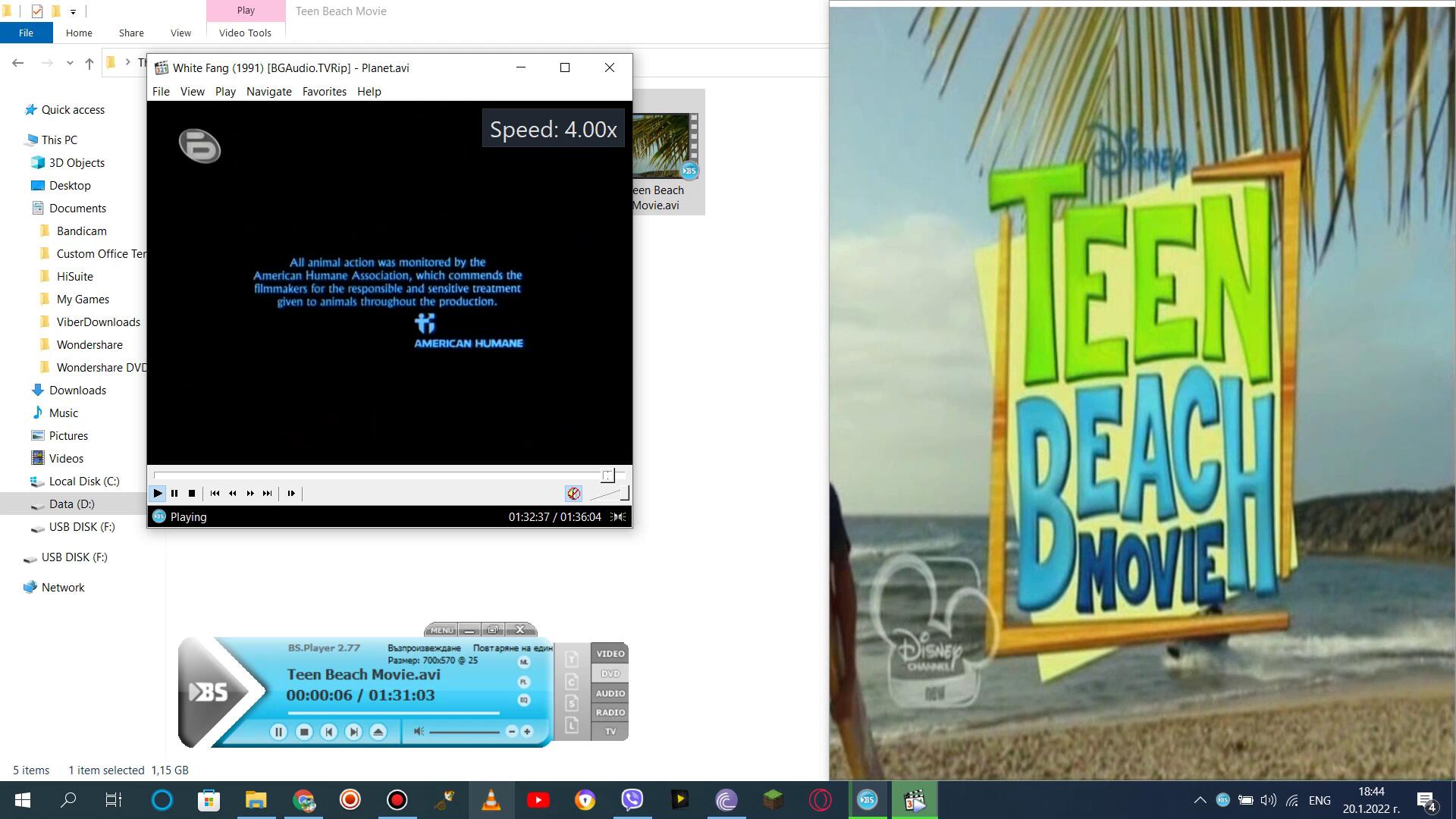The image size is (1456, 819).
Task: Click the BS.Player eject button
Action: coord(378,732)
